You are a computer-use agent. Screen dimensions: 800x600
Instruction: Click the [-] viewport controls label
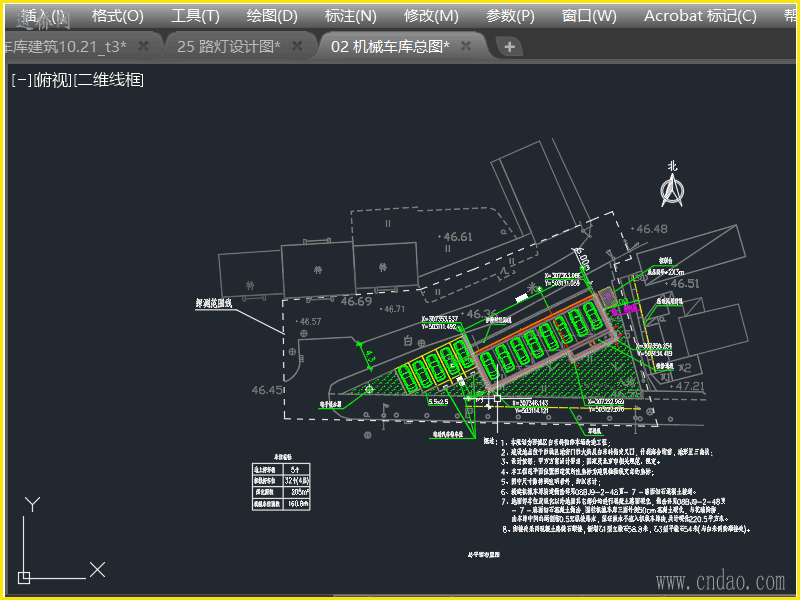21,80
